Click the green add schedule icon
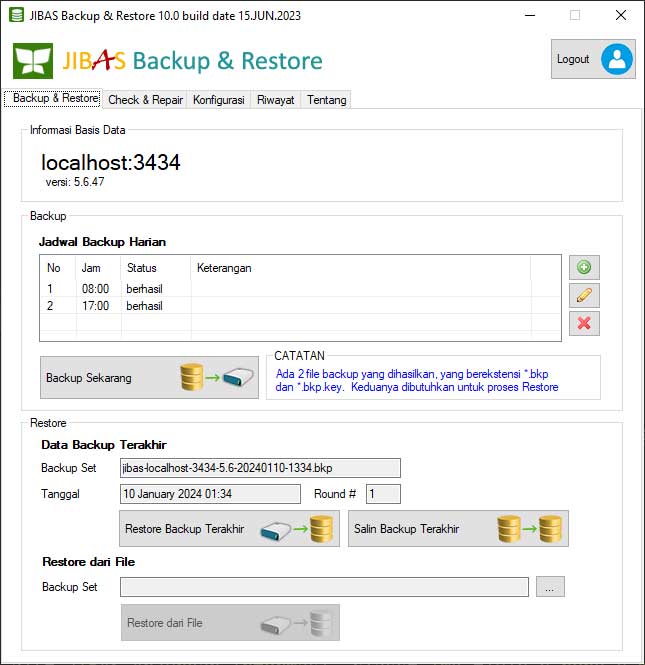This screenshot has width=645, height=665. coord(584,267)
